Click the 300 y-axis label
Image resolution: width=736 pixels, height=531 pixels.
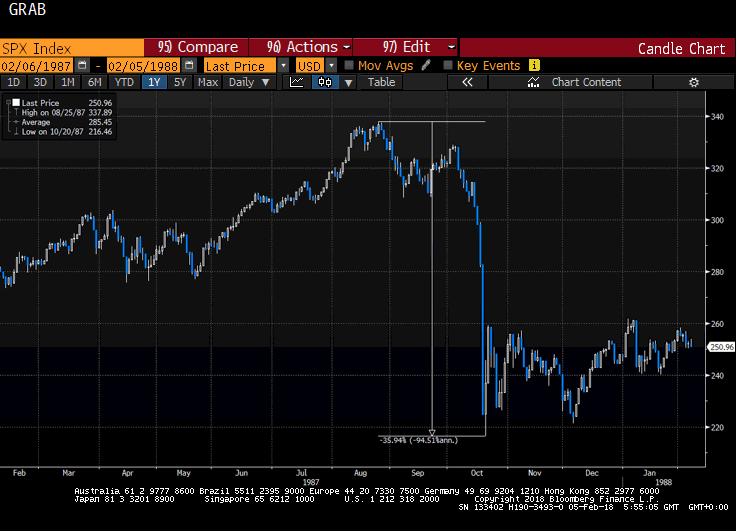click(x=717, y=220)
